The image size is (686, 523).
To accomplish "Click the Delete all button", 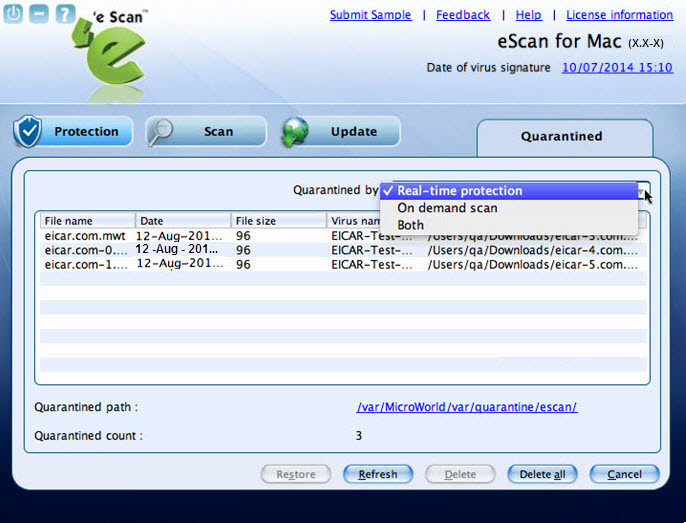I will coord(542,474).
